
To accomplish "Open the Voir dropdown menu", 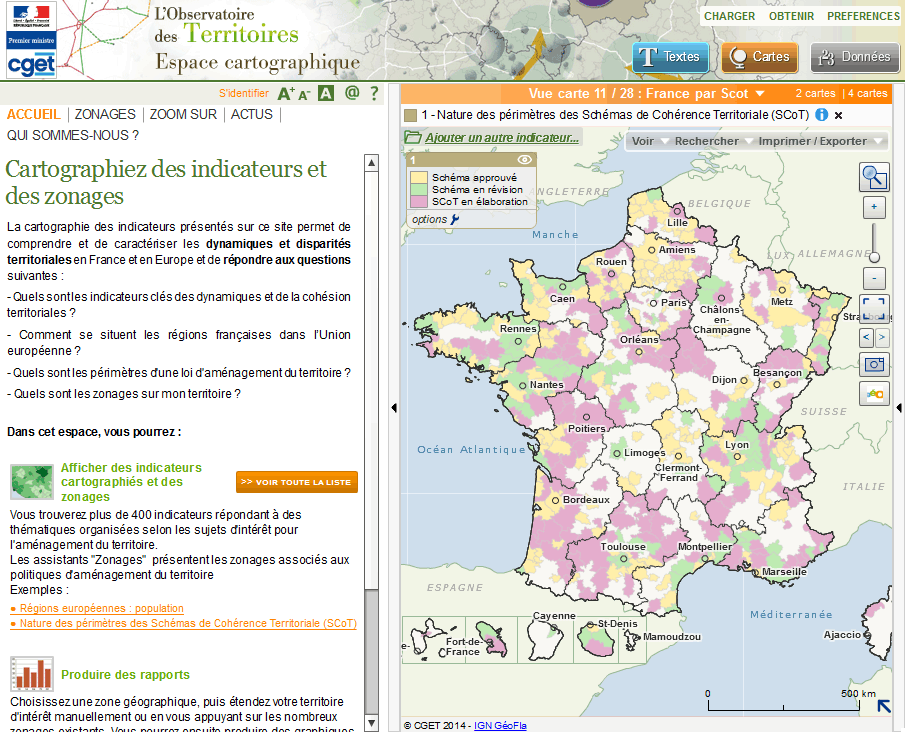I will tap(649, 141).
